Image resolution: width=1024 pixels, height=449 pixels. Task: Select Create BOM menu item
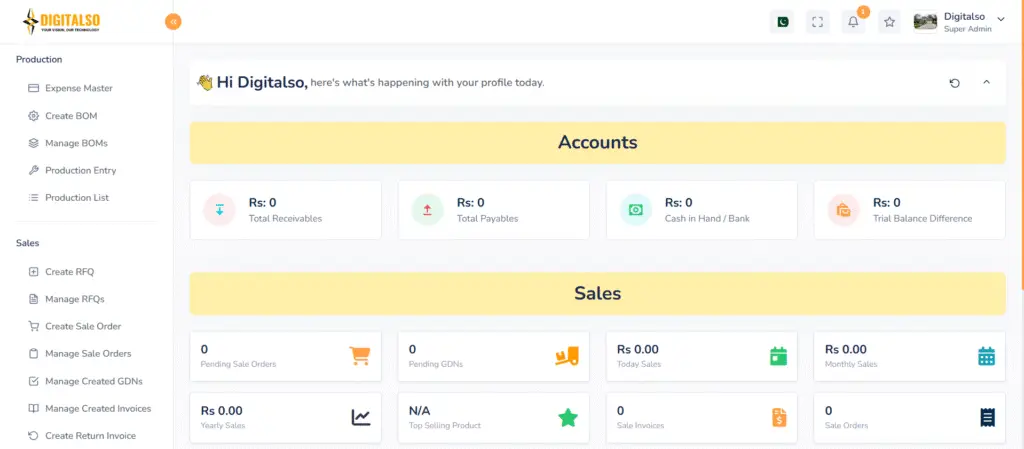point(71,116)
